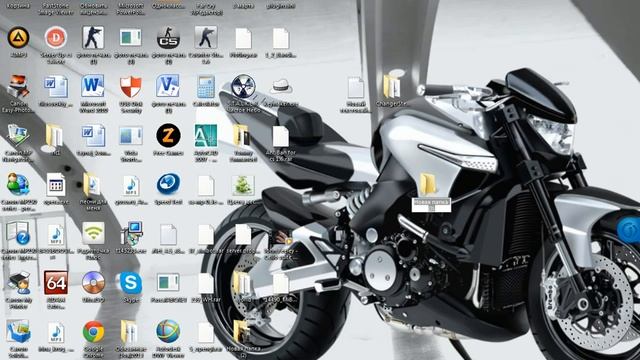Viewport: 640px width, 360px height.
Task: Launch S.T.A.L.K.E.R. radiation symbol icon
Action: pos(243,86)
